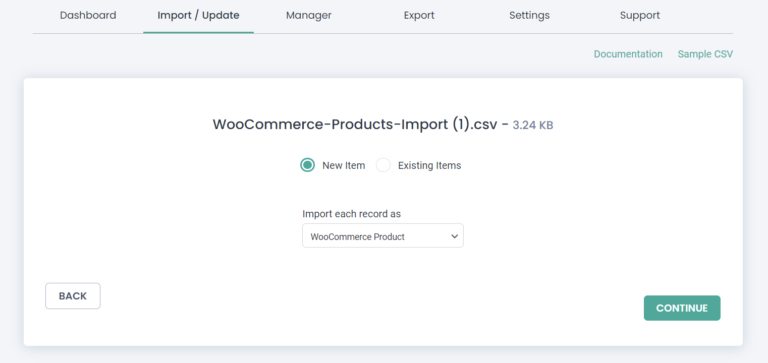Click the BACK button
768x363 pixels.
click(x=73, y=296)
